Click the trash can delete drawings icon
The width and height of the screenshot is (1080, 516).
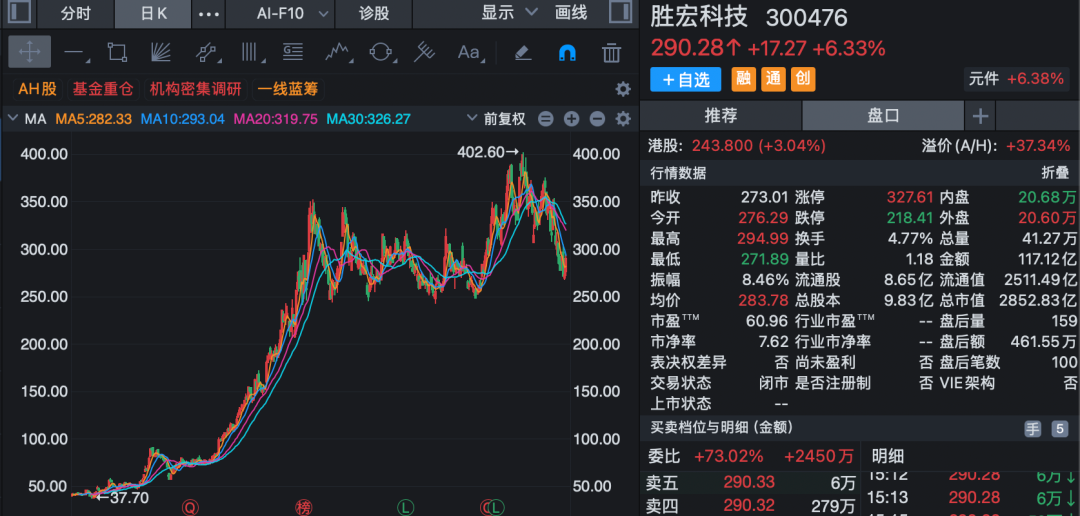click(x=611, y=52)
